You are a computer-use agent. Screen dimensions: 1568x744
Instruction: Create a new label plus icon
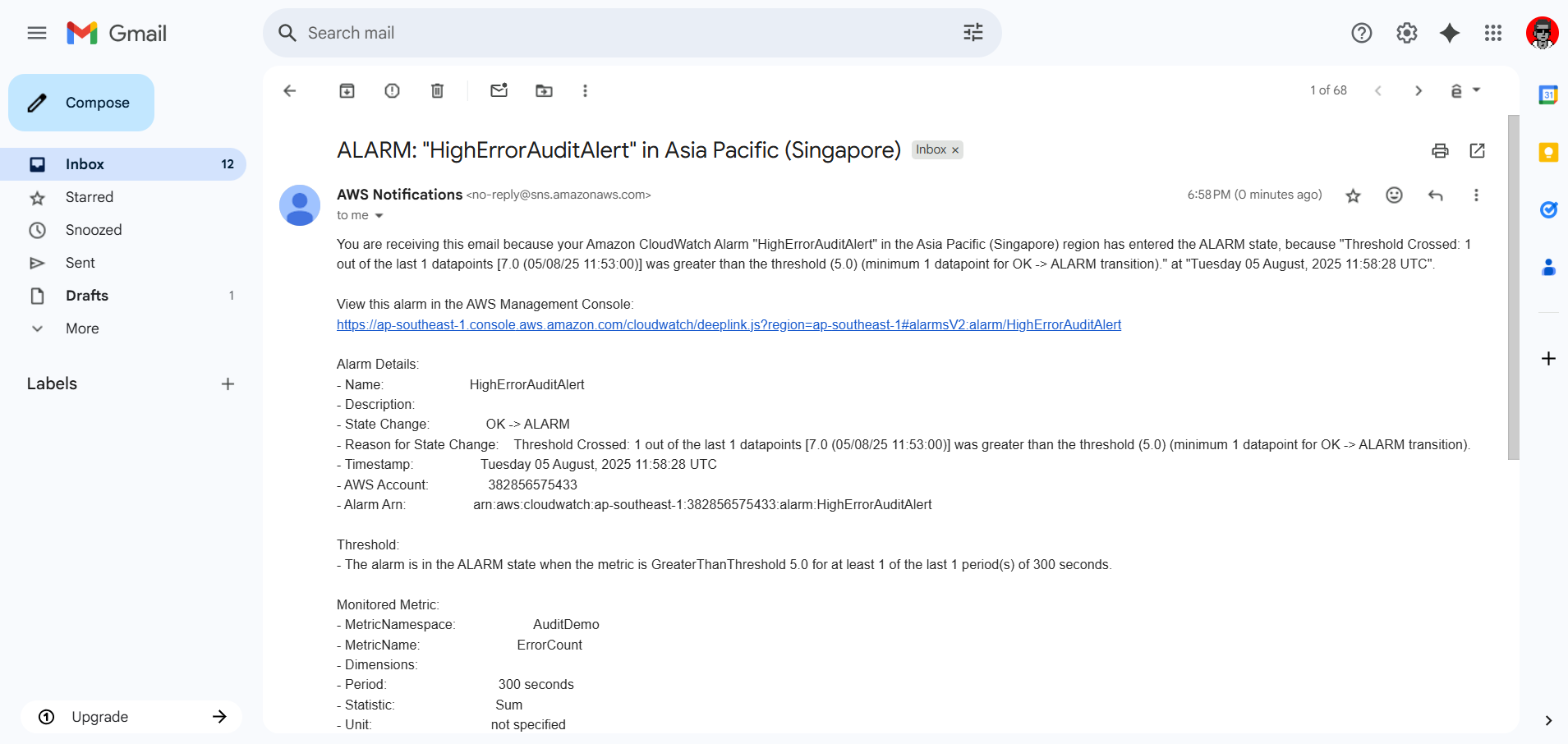pos(228,383)
